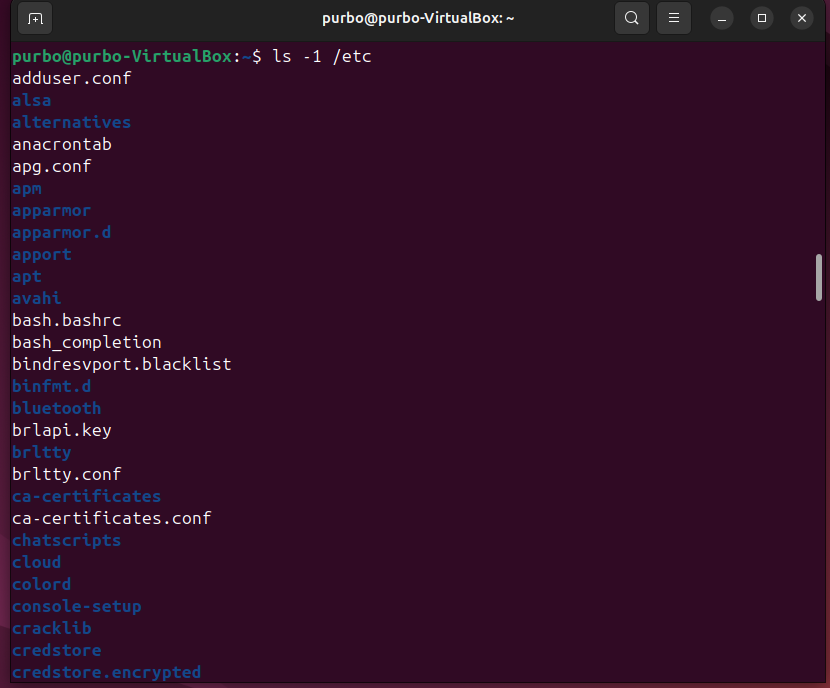Click the apparmor.d directory entry
830x688 pixels.
pyautogui.click(x=62, y=232)
